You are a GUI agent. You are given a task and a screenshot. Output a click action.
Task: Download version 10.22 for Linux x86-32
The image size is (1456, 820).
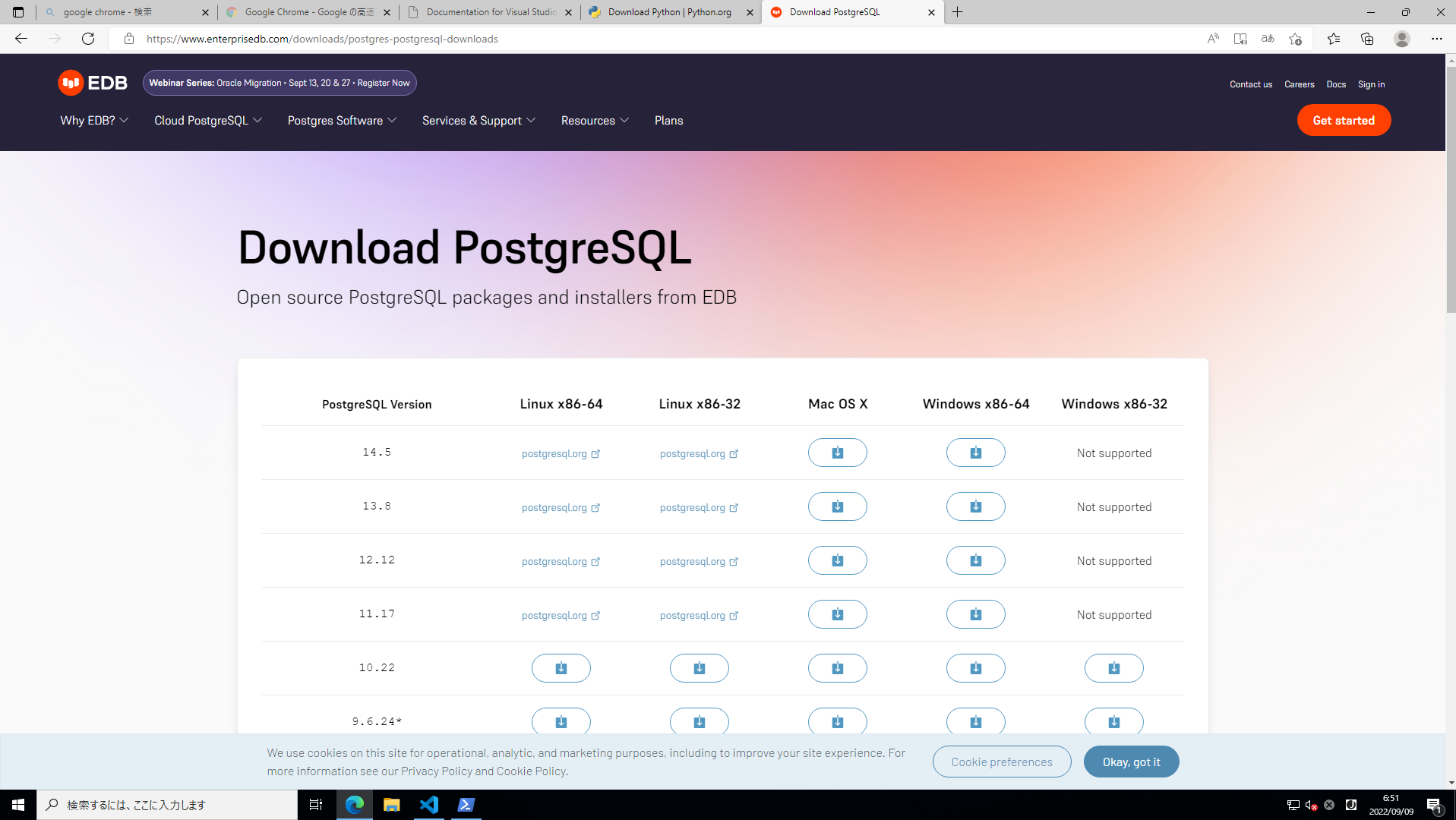(x=699, y=668)
